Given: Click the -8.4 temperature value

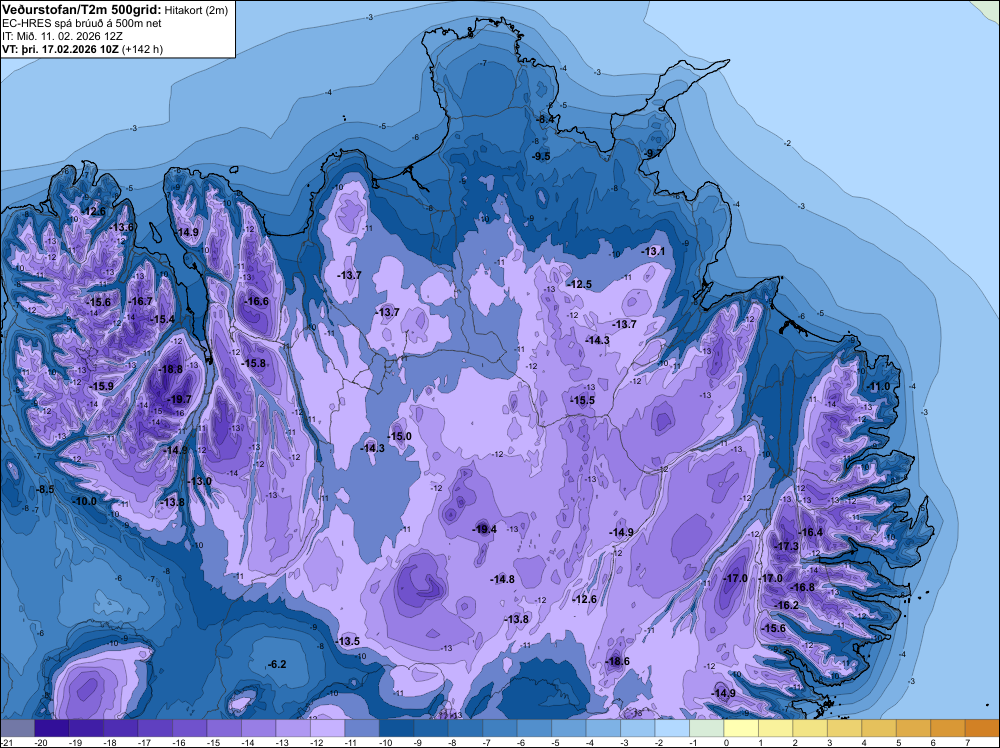Looking at the screenshot, I should (545, 119).
